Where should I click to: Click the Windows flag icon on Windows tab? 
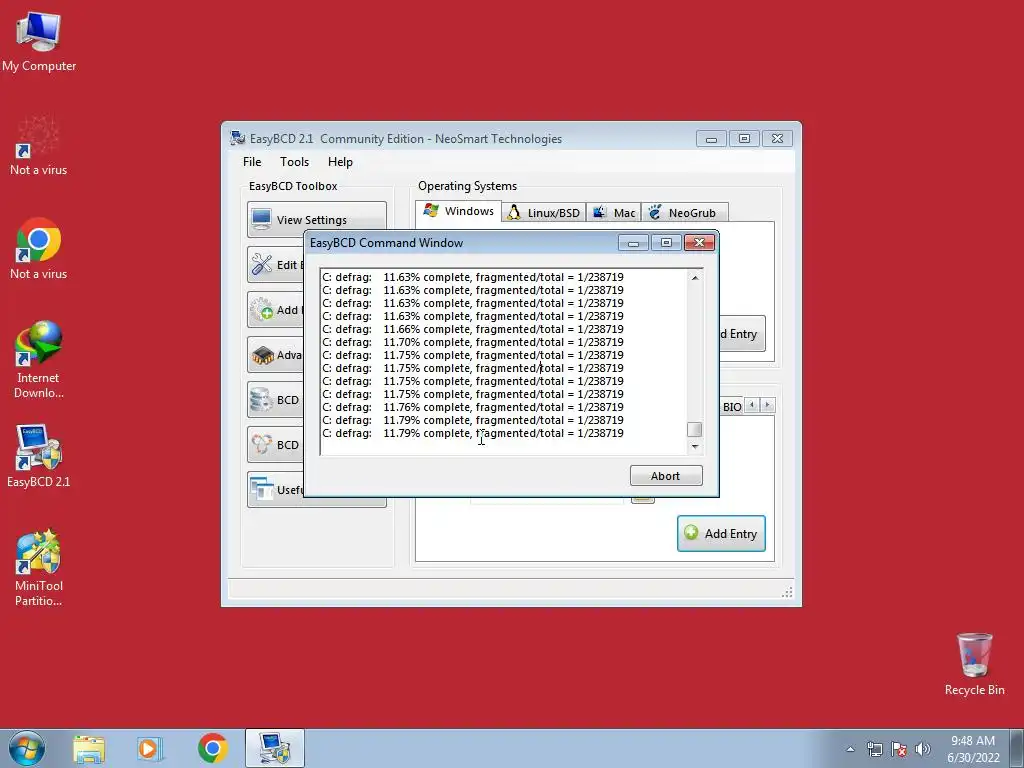click(x=431, y=210)
